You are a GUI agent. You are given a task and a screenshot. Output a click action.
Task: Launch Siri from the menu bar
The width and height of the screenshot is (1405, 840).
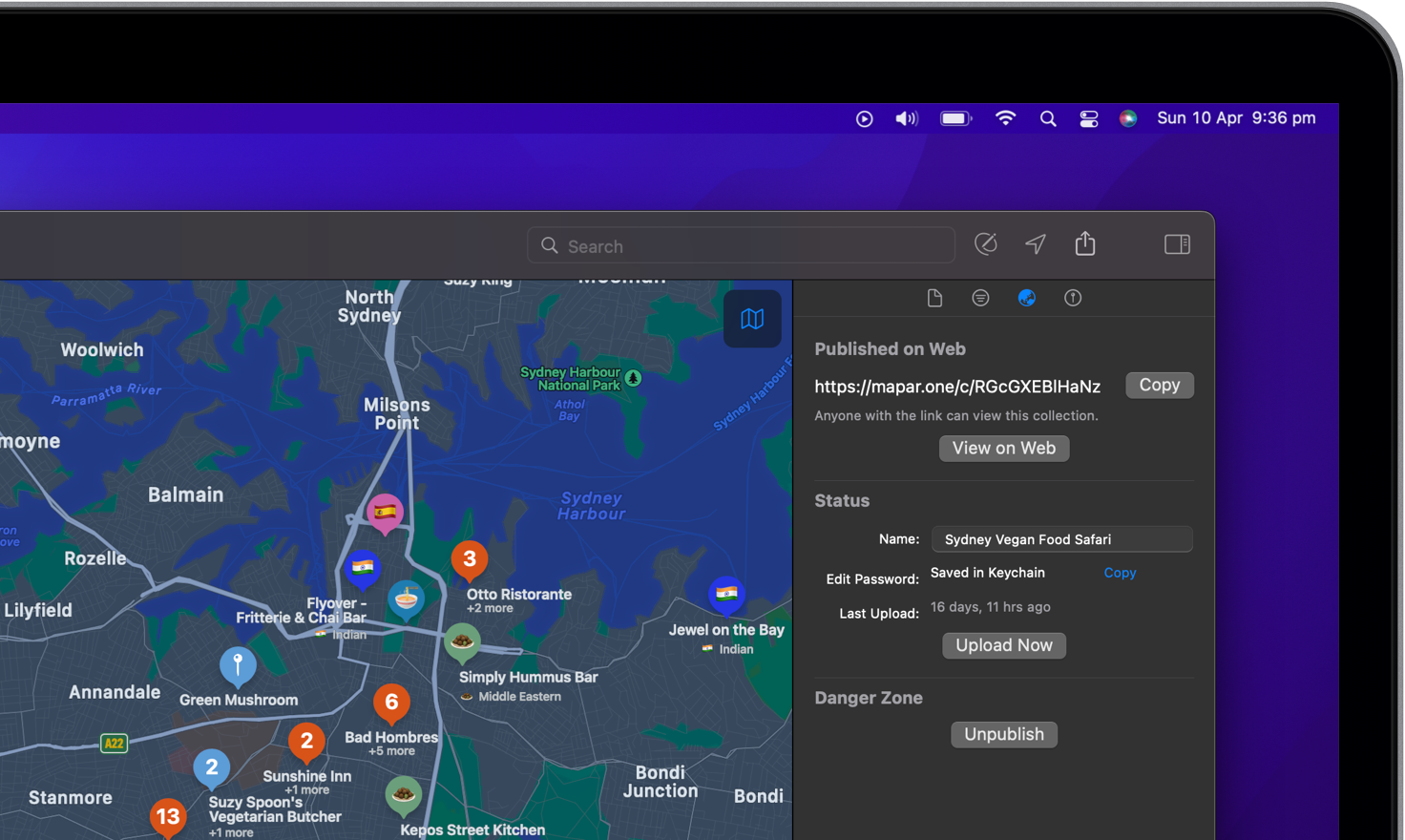[x=1128, y=118]
